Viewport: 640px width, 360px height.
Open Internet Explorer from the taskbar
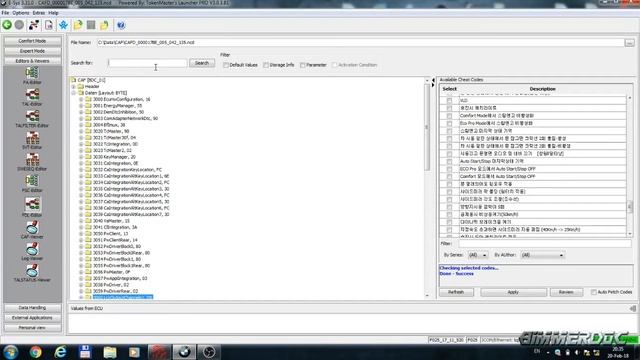60,352
